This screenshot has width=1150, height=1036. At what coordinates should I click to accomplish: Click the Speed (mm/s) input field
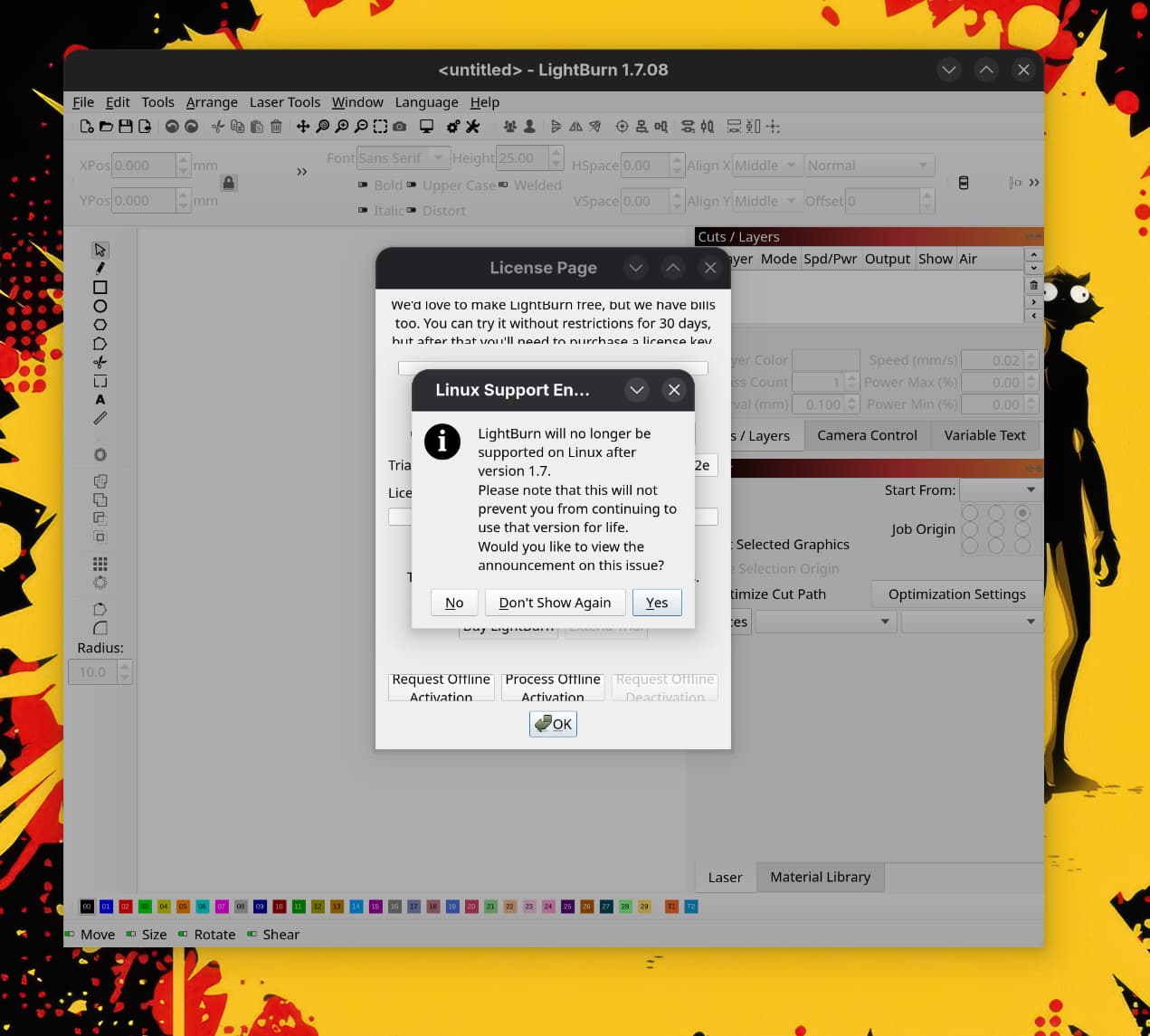pos(993,360)
